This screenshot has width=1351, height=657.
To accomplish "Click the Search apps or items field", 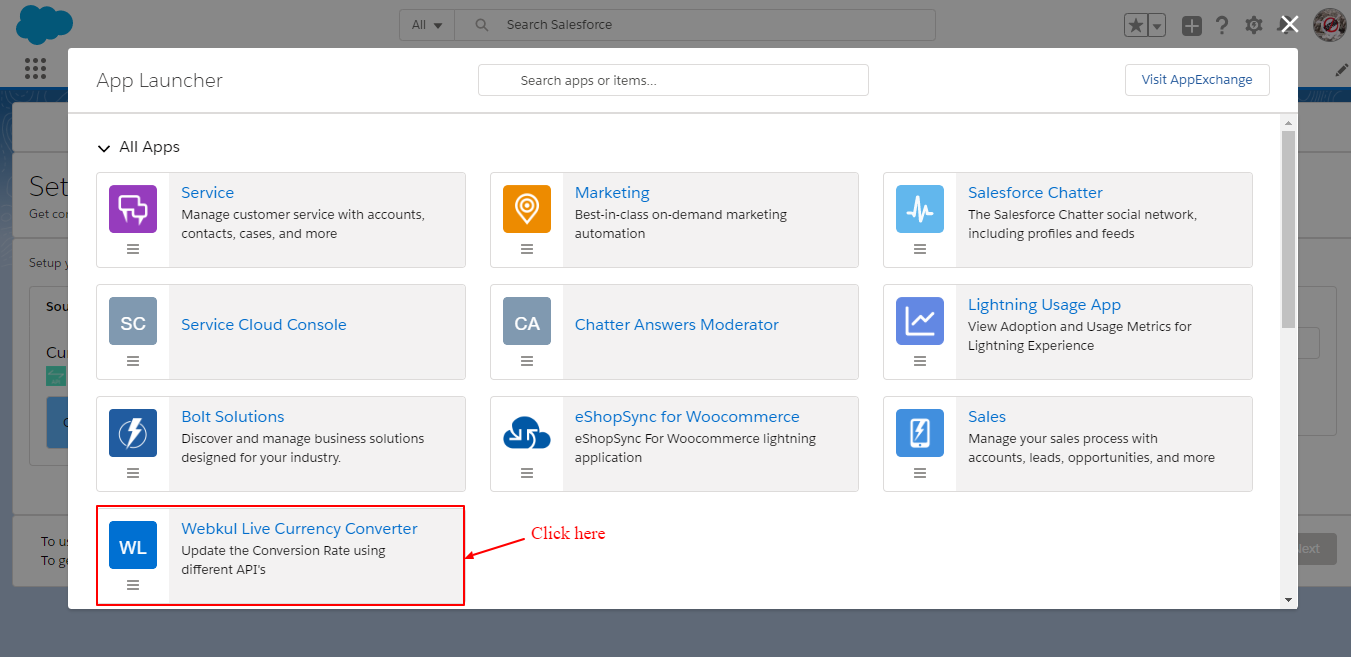I will [x=673, y=80].
